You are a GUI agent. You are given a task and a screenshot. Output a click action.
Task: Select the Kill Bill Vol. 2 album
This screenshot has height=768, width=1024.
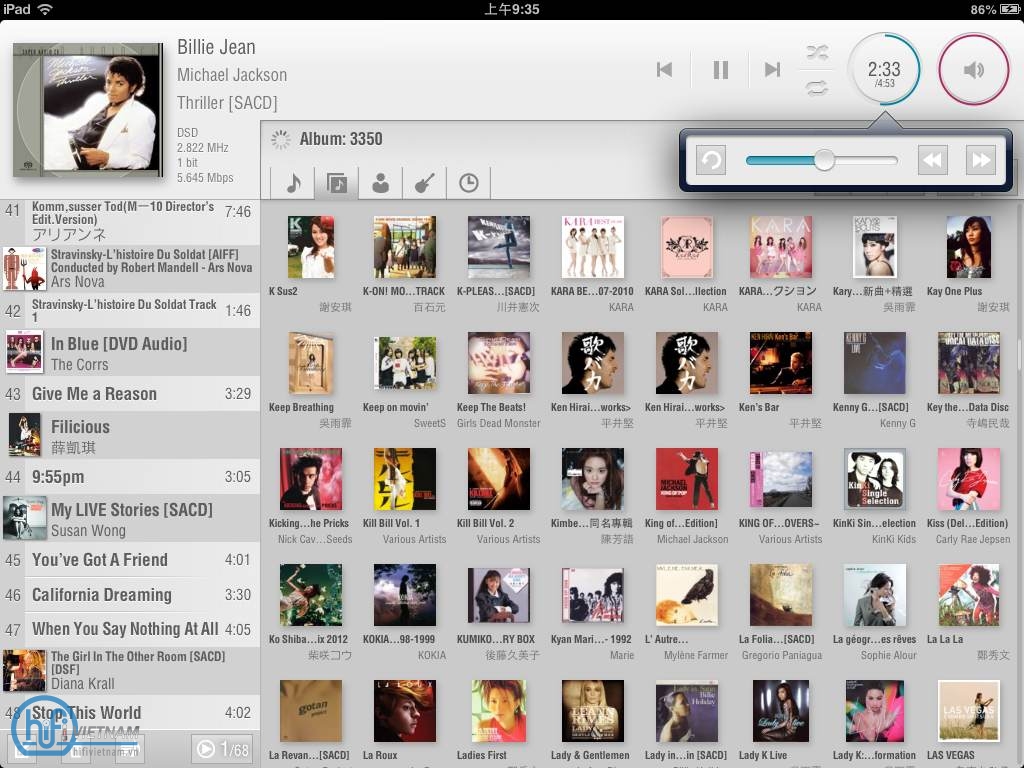point(498,478)
